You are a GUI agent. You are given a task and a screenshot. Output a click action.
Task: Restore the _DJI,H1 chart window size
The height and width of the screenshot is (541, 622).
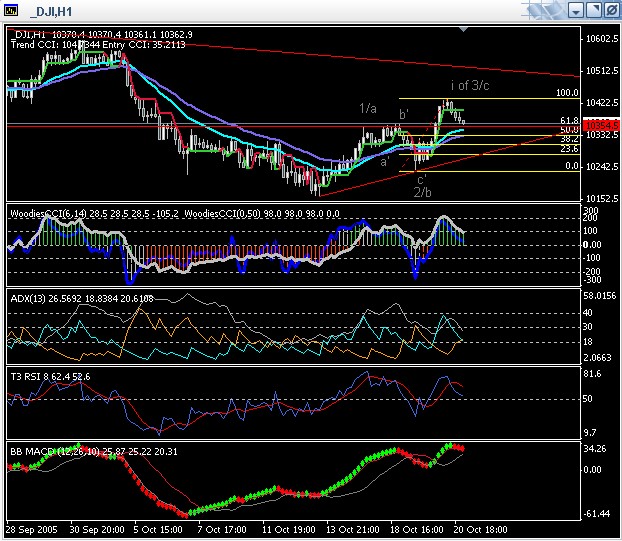pos(594,10)
